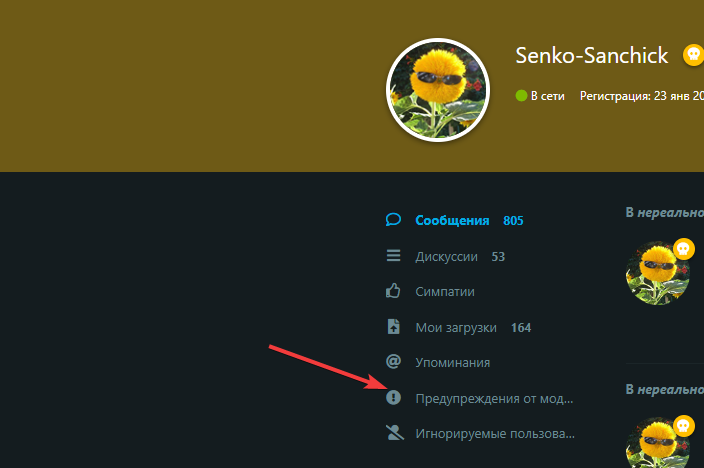Click the list icon beside Дискуссии
The width and height of the screenshot is (704, 468).
393,256
